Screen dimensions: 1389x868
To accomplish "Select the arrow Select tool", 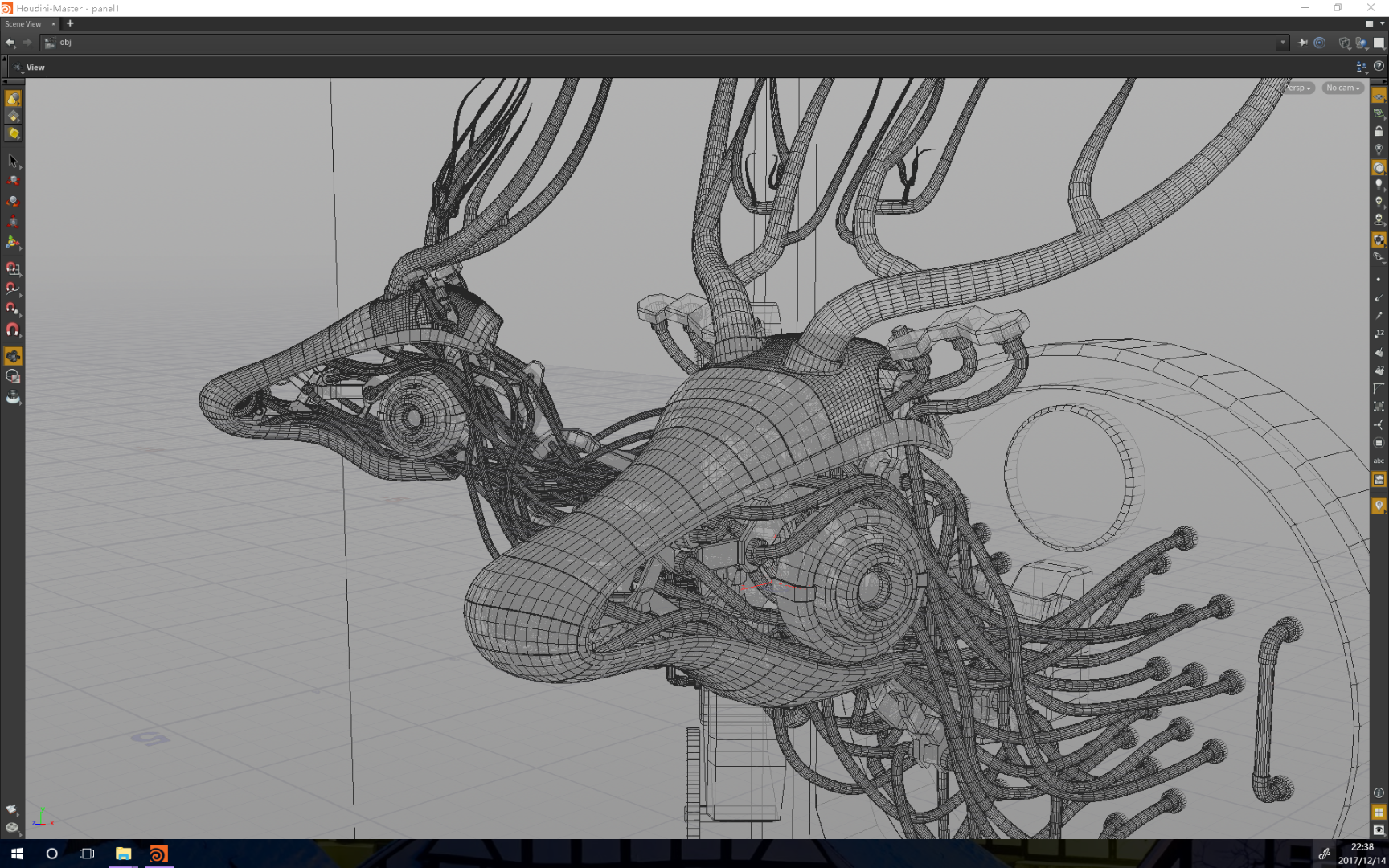I will point(13,161).
